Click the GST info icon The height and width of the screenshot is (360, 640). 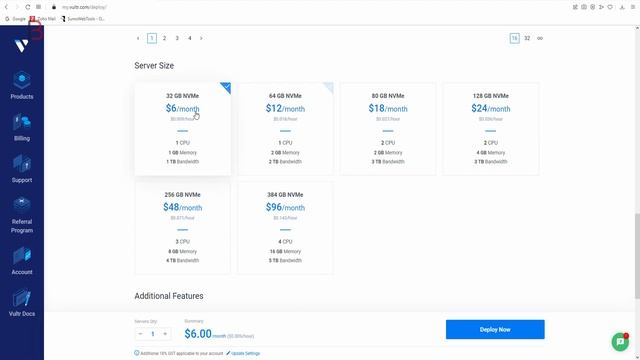(x=137, y=353)
